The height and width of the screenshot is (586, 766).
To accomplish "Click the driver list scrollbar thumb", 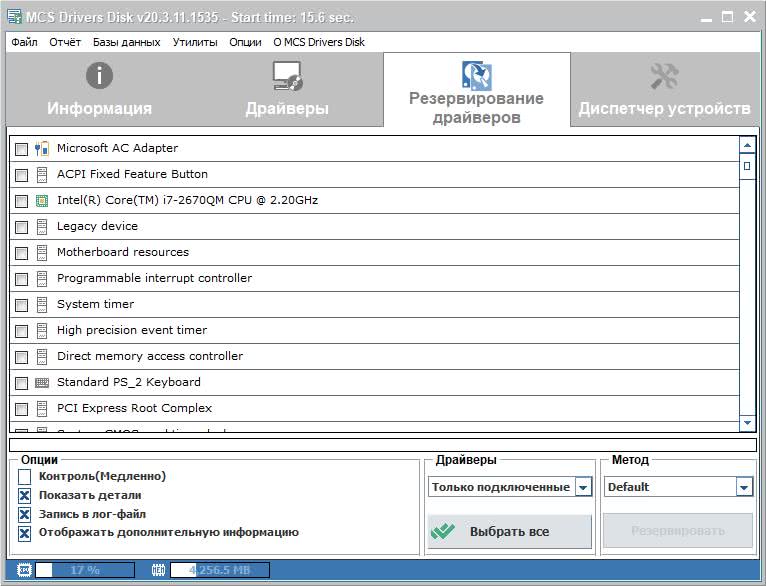I will pyautogui.click(x=747, y=166).
